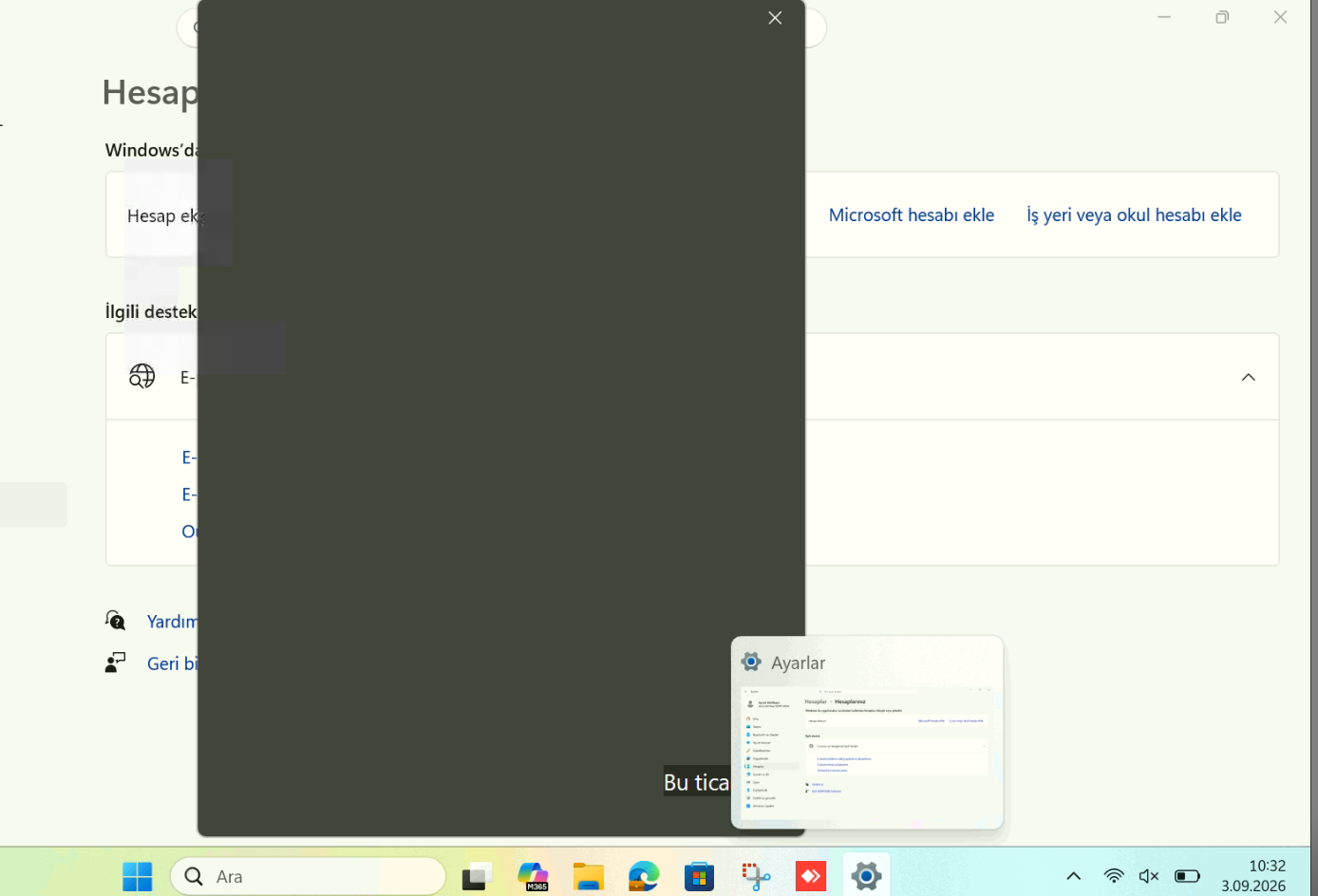The width and height of the screenshot is (1318, 896).
Task: Open Task View from the taskbar
Action: (x=476, y=876)
